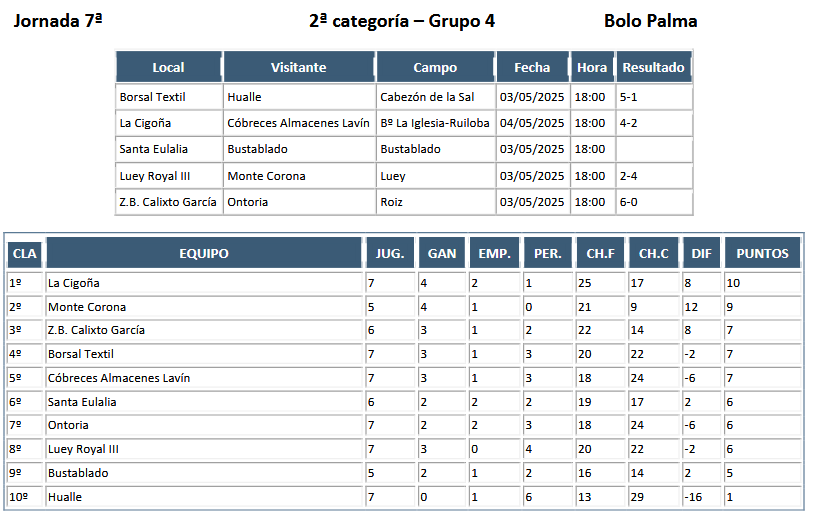Click the DIF column header
The height and width of the screenshot is (516, 813).
coord(702,253)
